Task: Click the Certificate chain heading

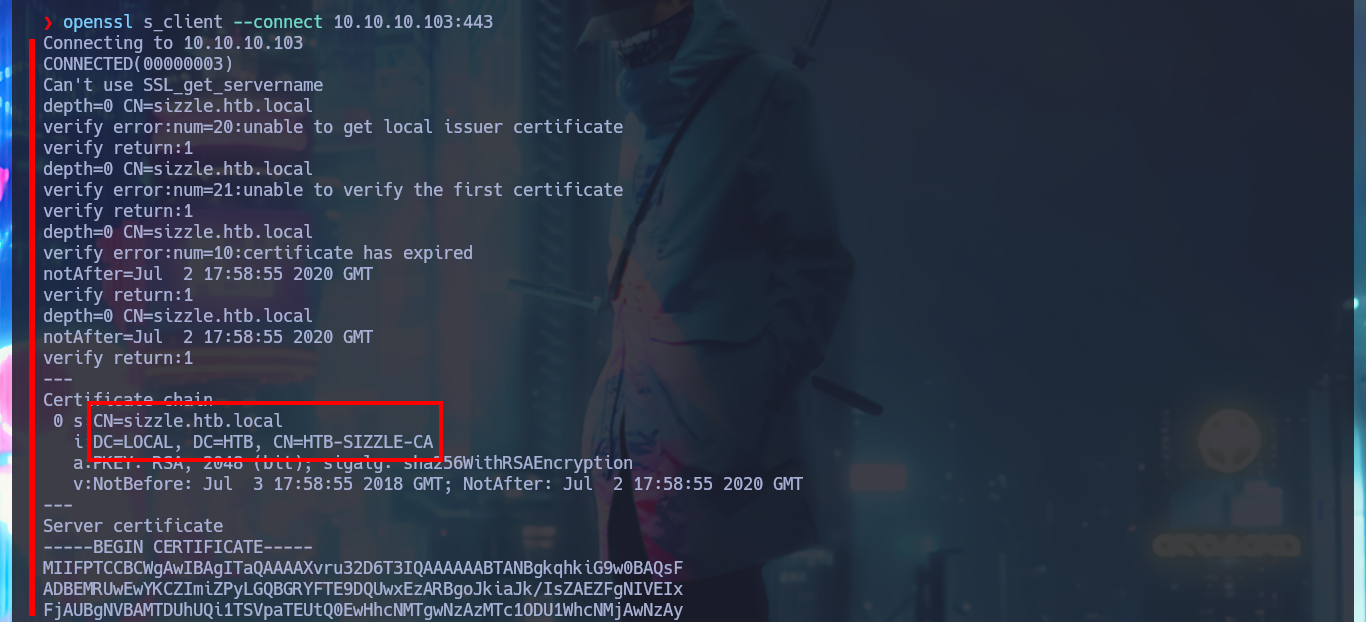Action: point(128,400)
